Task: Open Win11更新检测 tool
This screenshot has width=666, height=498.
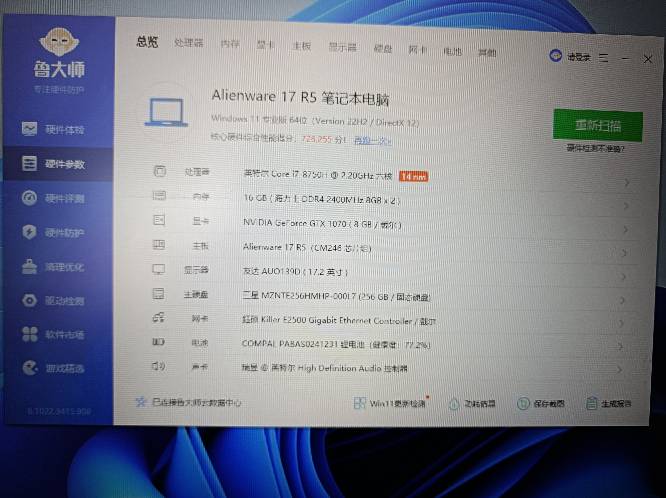Action: coord(389,403)
